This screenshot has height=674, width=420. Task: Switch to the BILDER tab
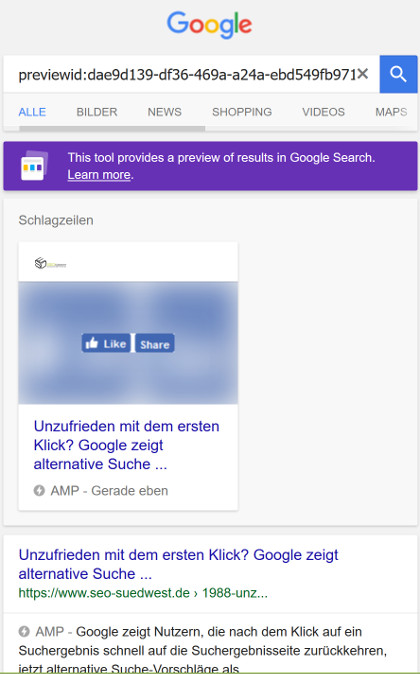click(97, 112)
